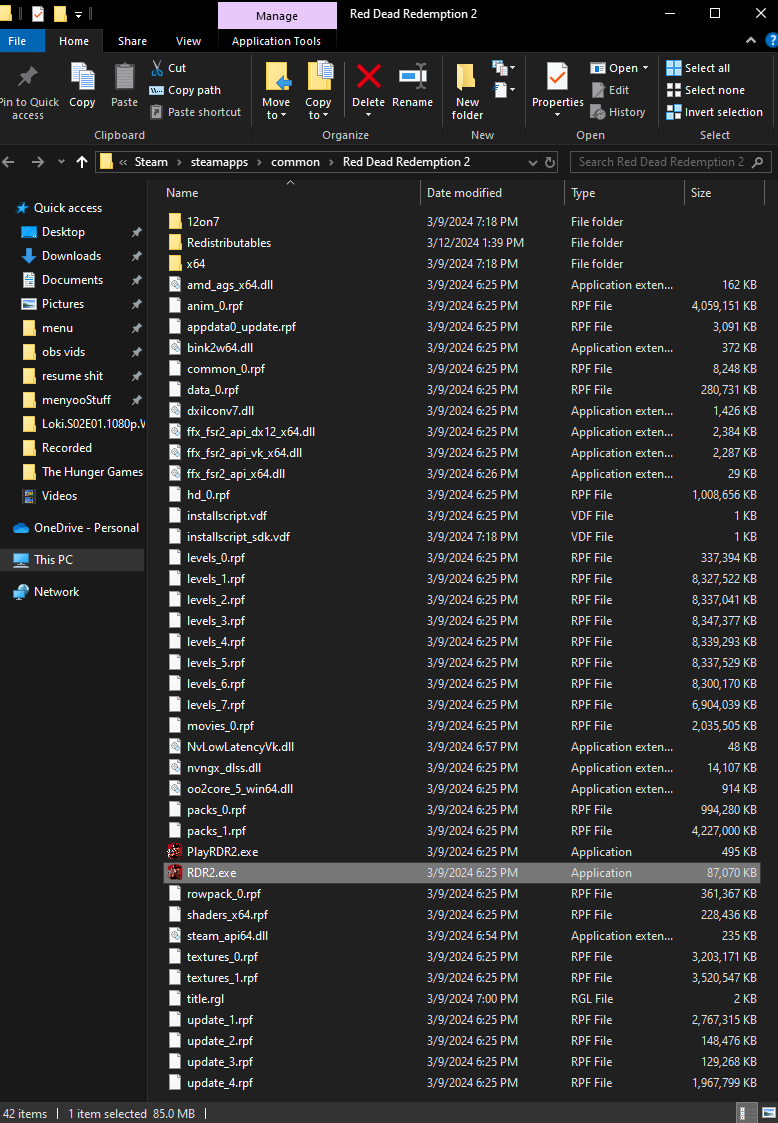
Task: Click the Paste clipboard icon
Action: (x=125, y=77)
